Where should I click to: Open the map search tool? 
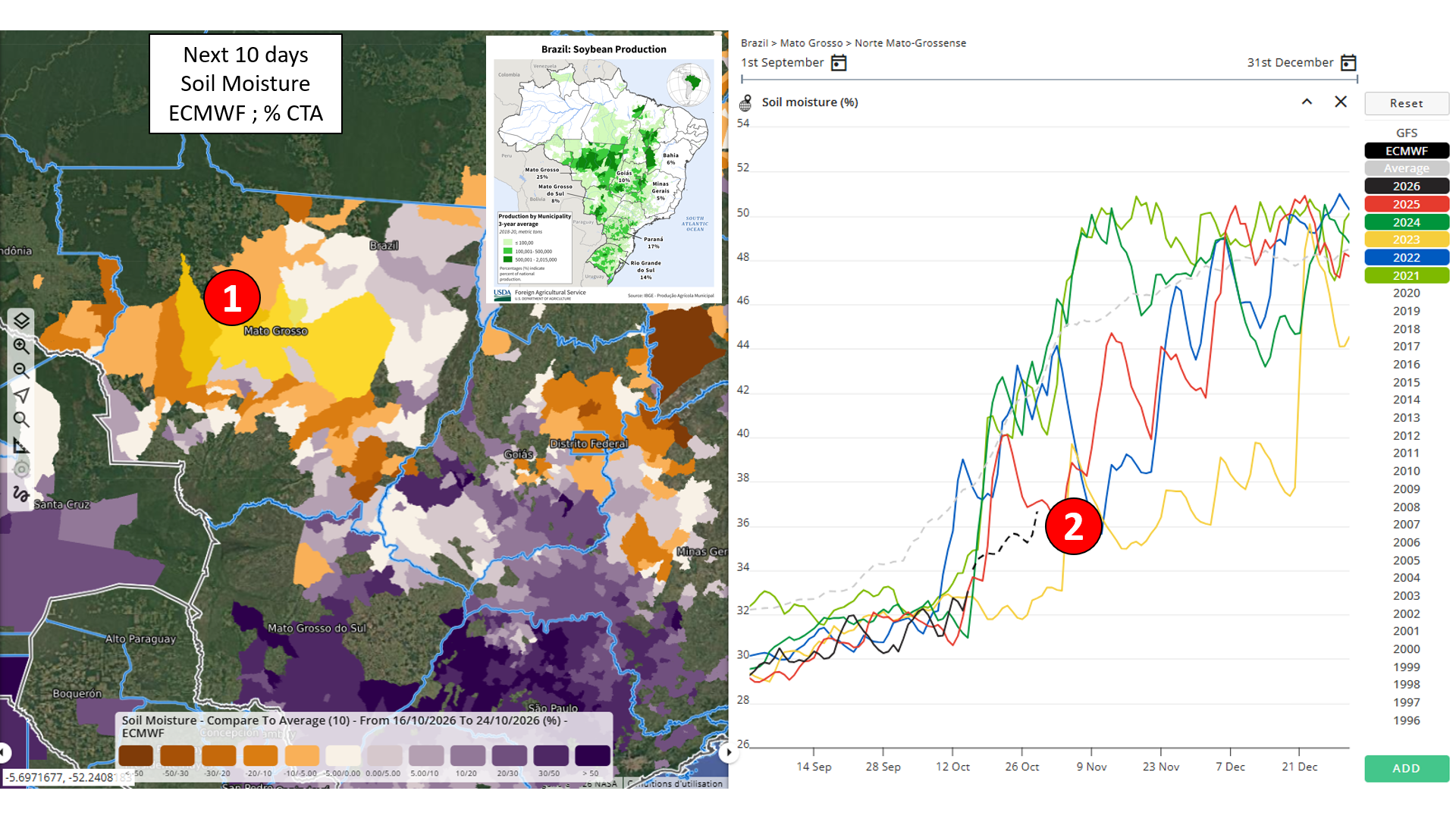21,419
